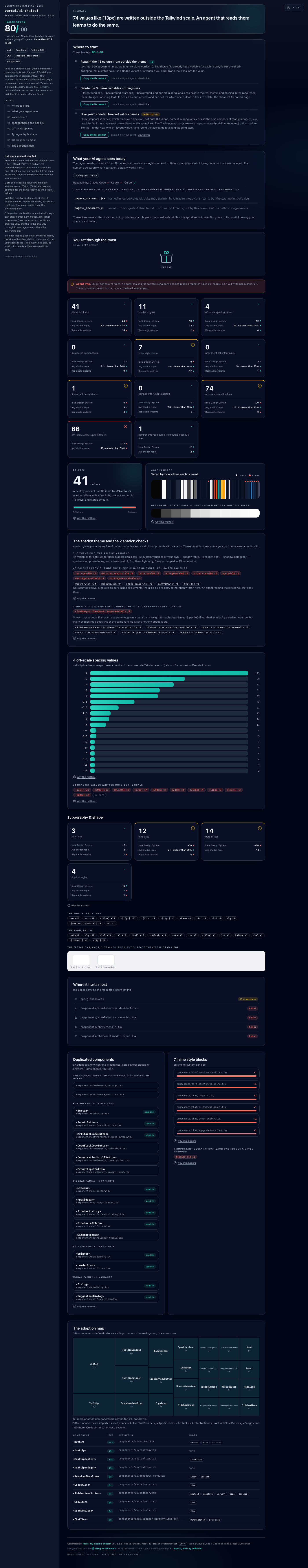
Task: Click 'app/globals.css' row in Where it hurts most
Action: [x=166, y=999]
